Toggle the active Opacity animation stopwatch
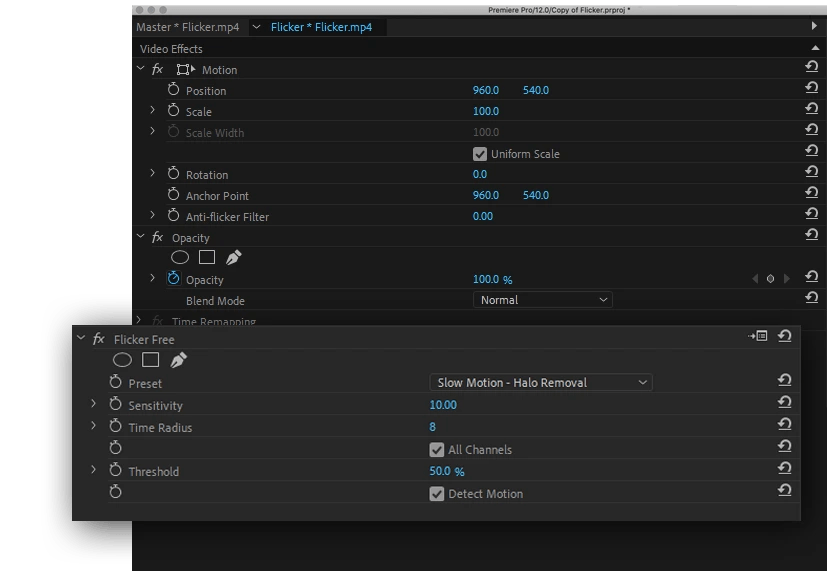The width and height of the screenshot is (827, 571). click(x=174, y=278)
